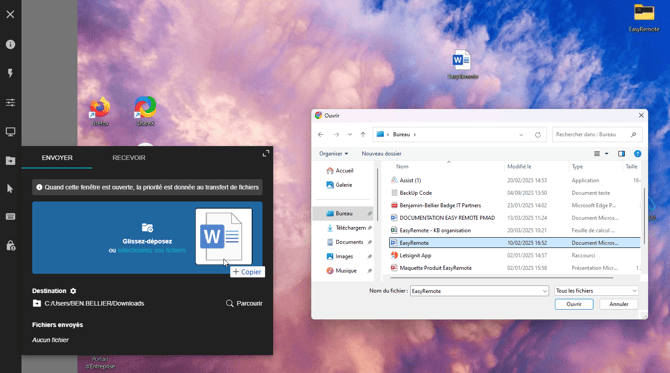670x373 pixels.
Task: Click the keyboard icon in sidebar
Action: point(10,217)
